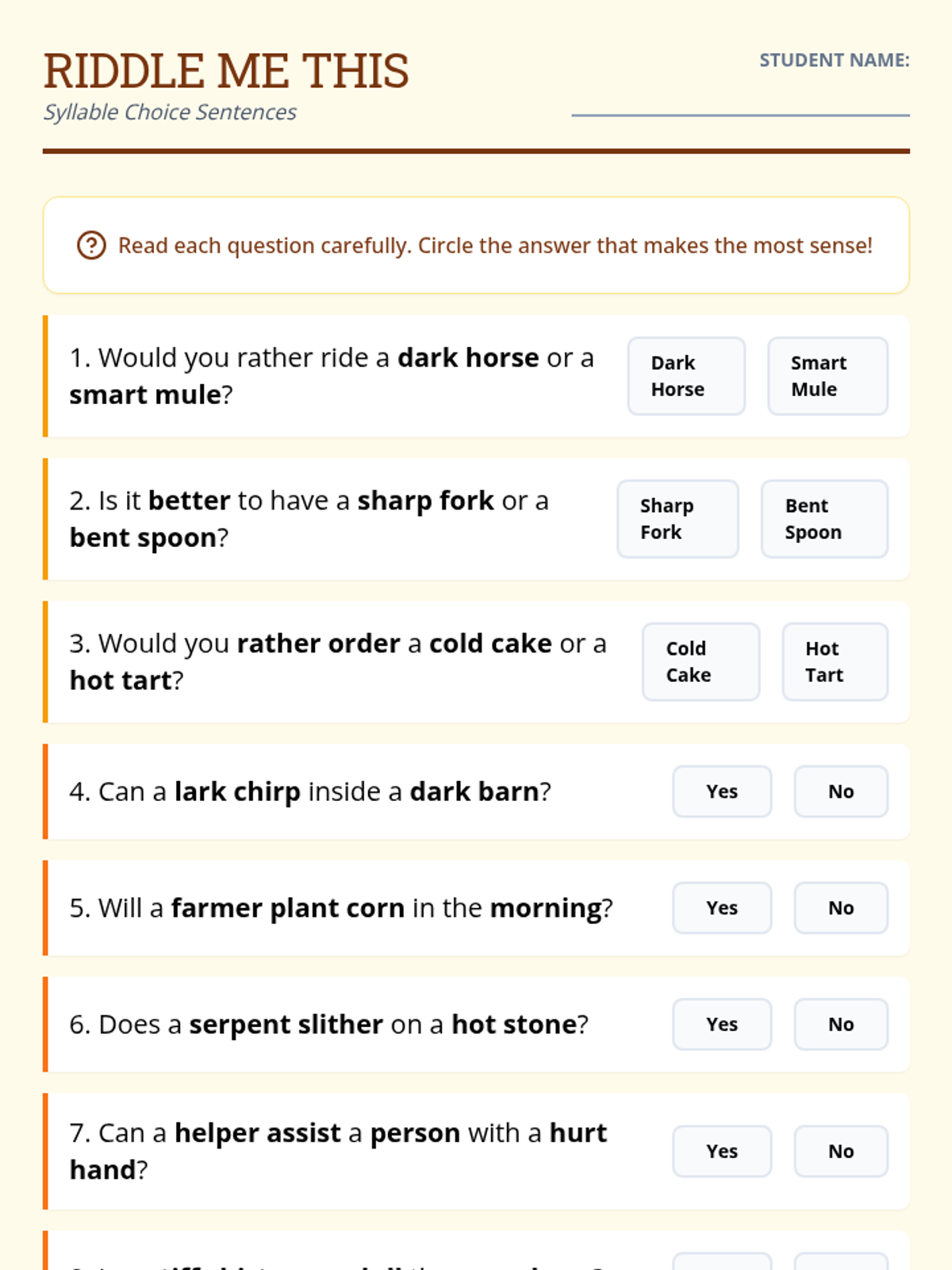Answer Yes to farmer plant corn question
Image resolution: width=952 pixels, height=1270 pixels.
coord(722,908)
